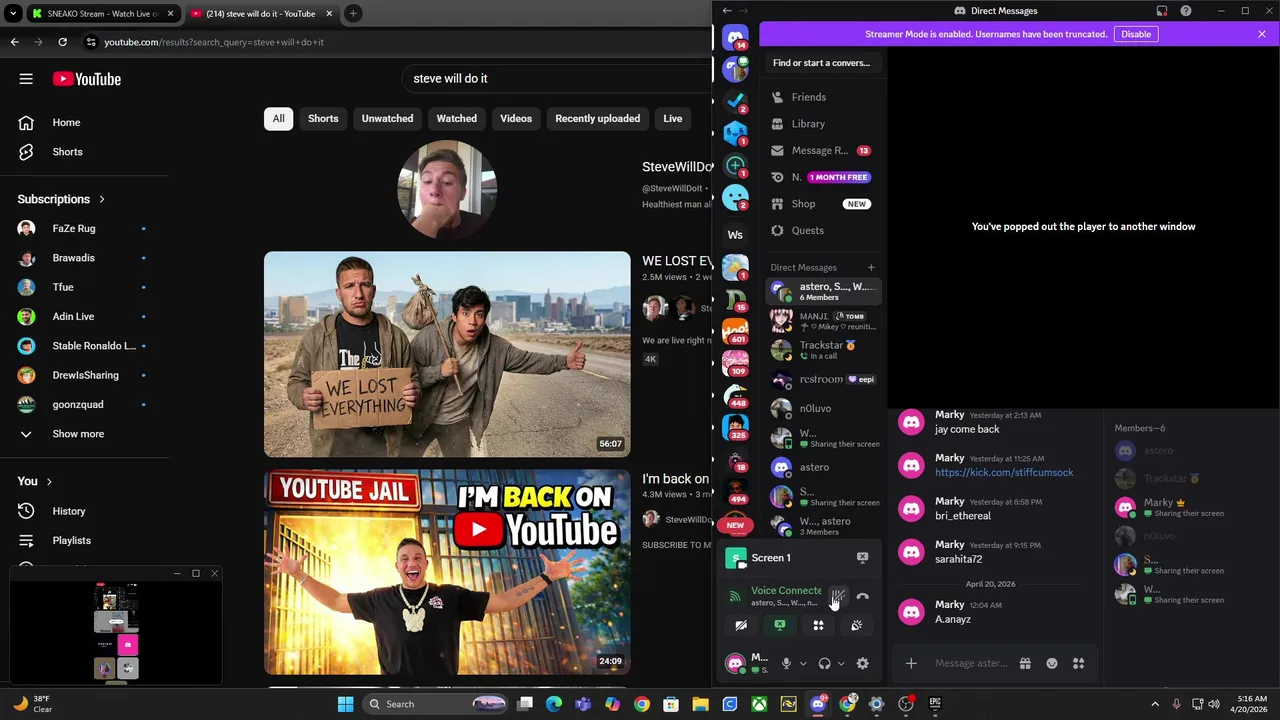Open Discord user settings gear
1280x720 pixels.
(x=863, y=663)
